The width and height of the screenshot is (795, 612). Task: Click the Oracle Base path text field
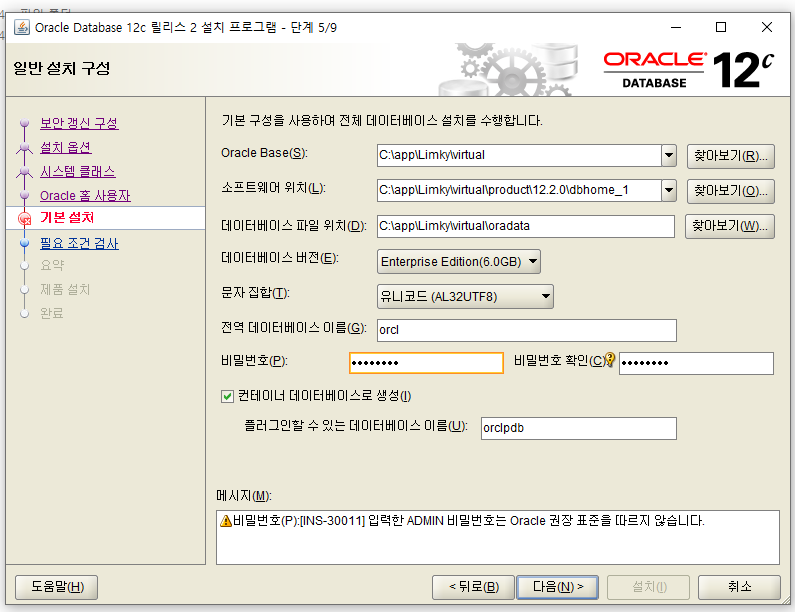(519, 155)
